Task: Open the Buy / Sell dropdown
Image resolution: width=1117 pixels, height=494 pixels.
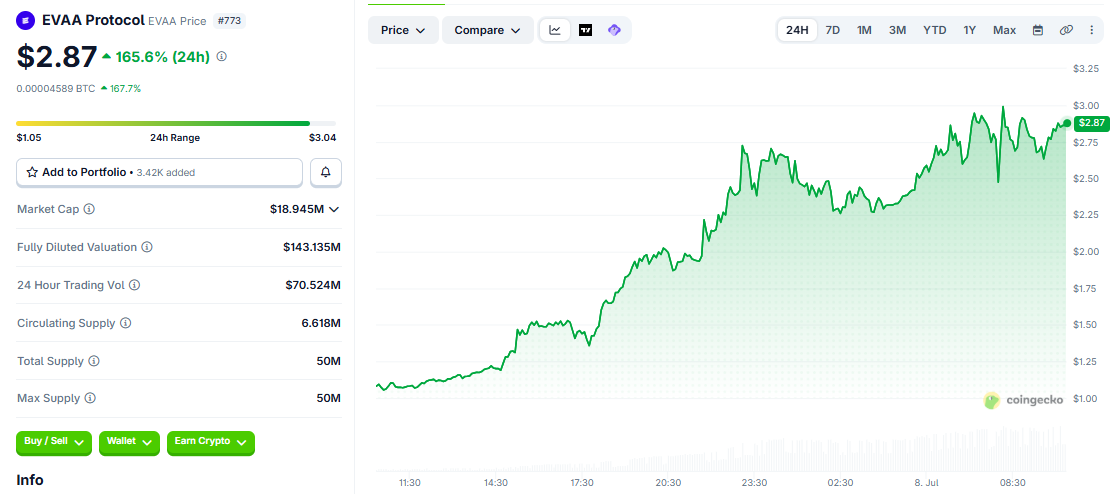Action: pos(54,442)
